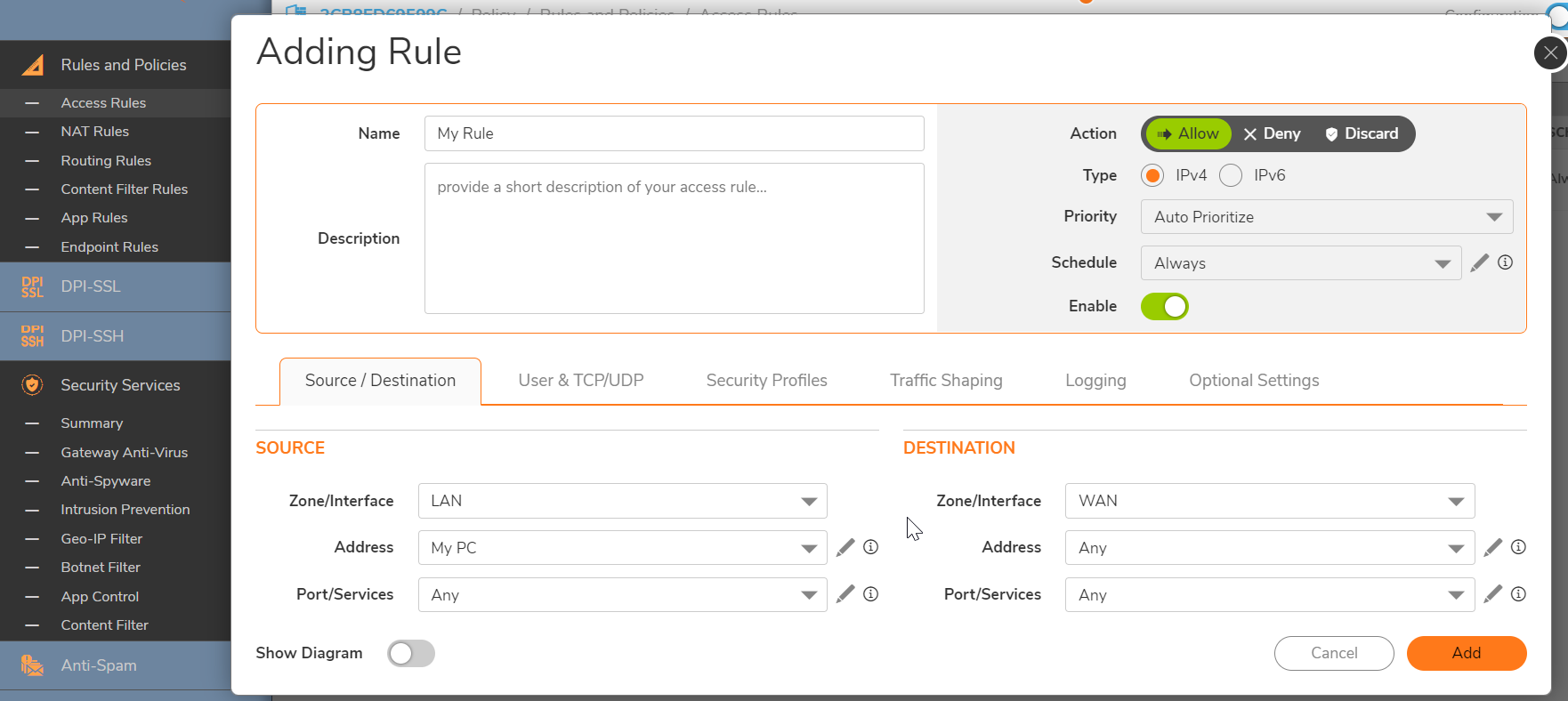Edit the source Address with pencil icon
This screenshot has width=1568, height=701.
[x=845, y=547]
